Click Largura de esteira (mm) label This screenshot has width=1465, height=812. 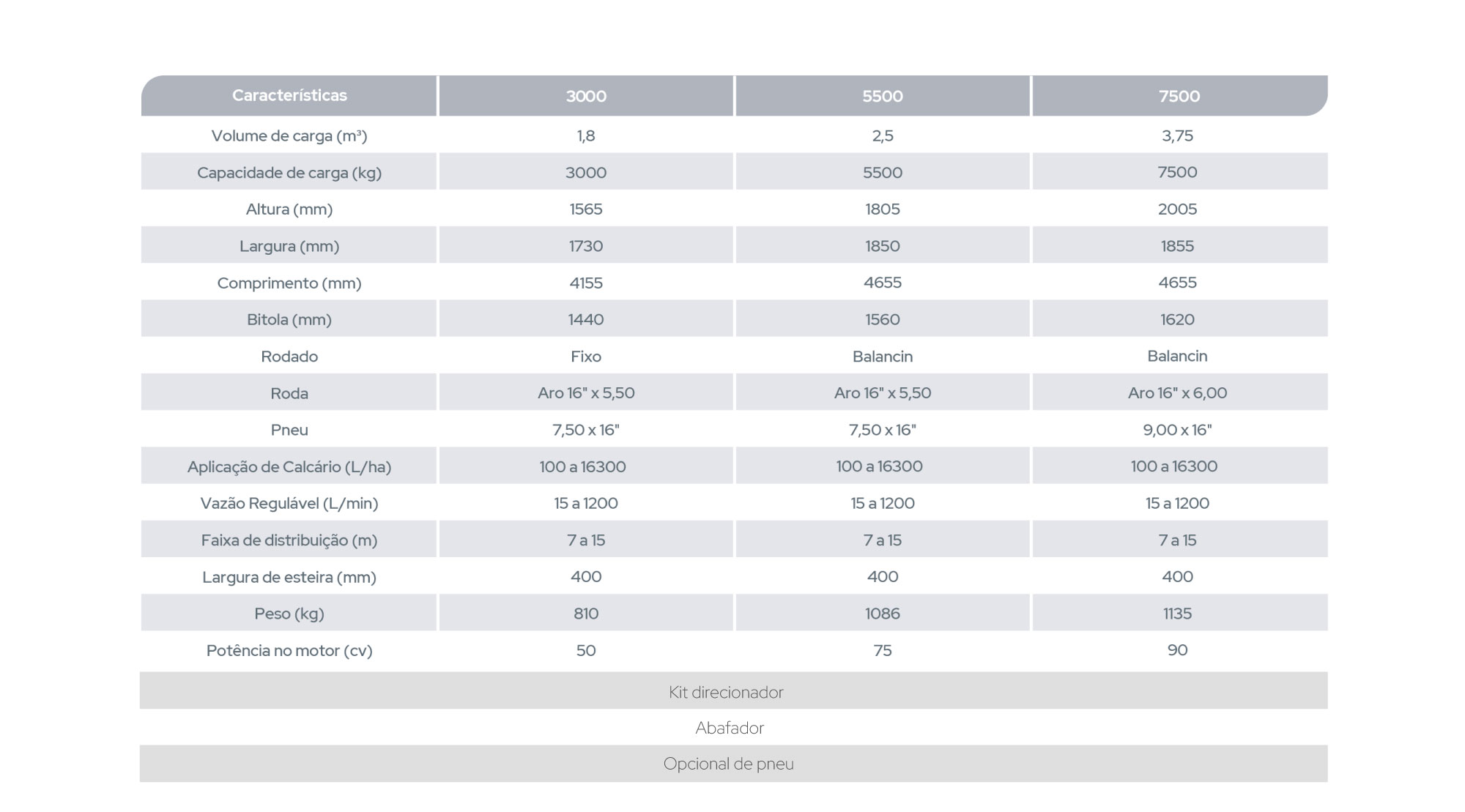point(289,577)
